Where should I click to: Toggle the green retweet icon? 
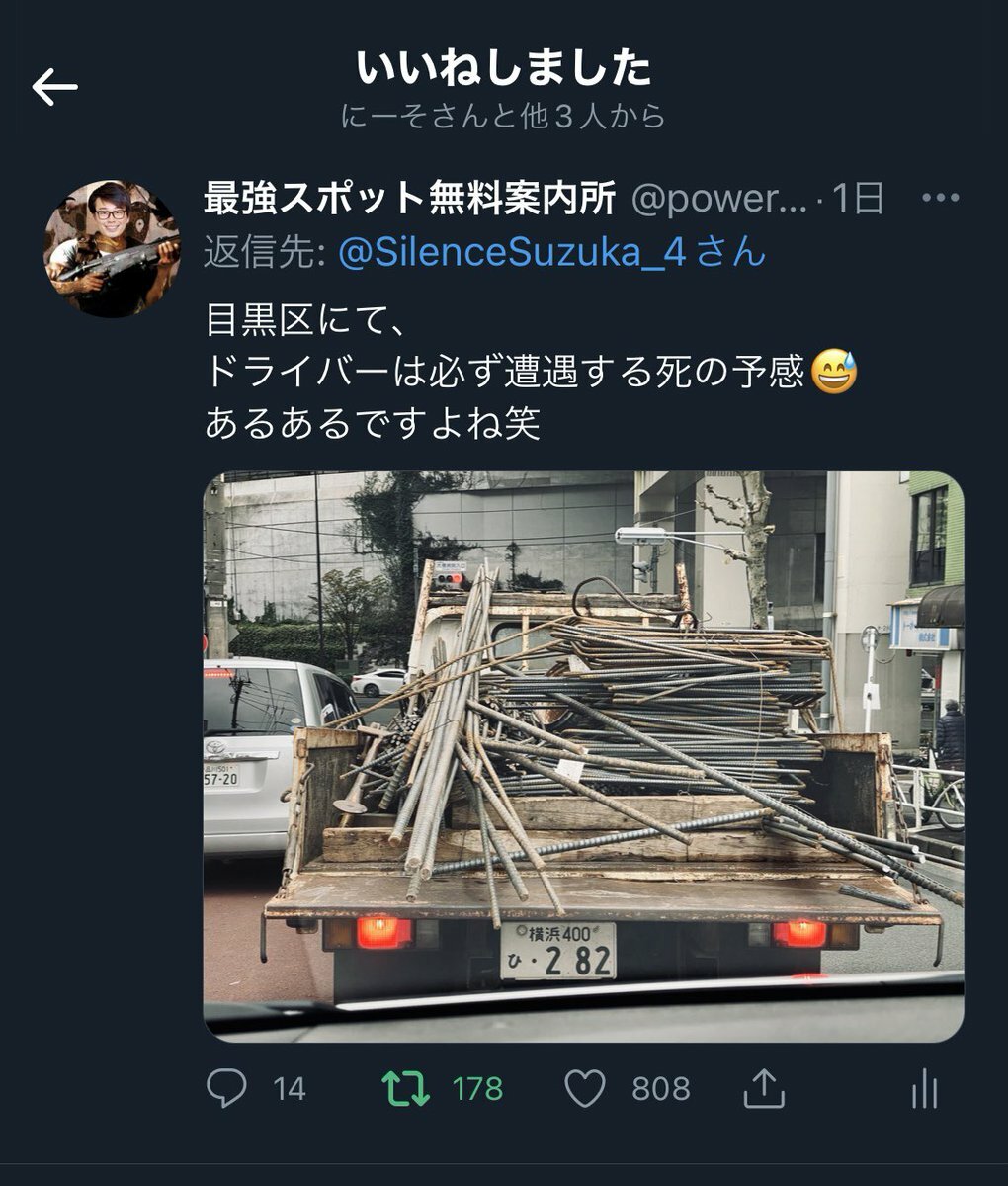406,1089
